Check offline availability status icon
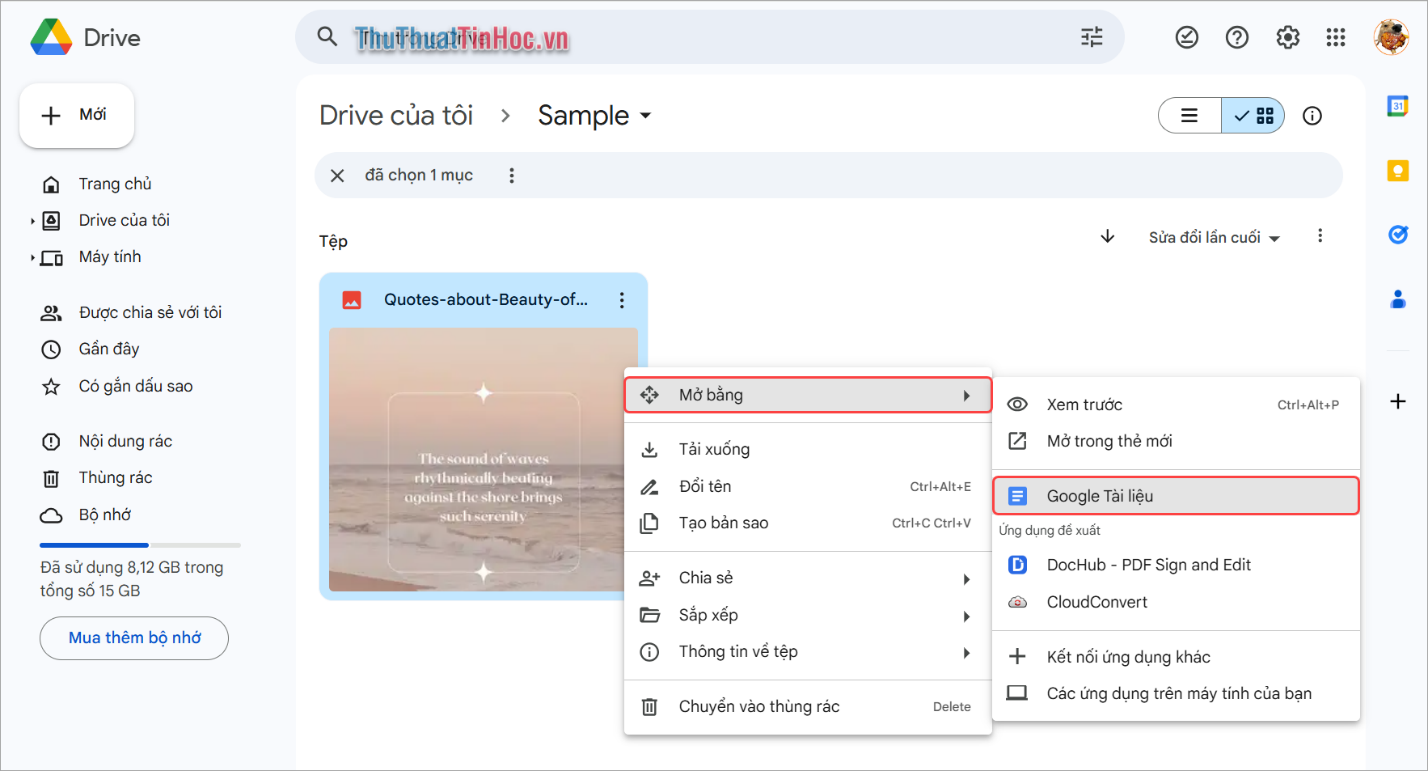 (1187, 37)
